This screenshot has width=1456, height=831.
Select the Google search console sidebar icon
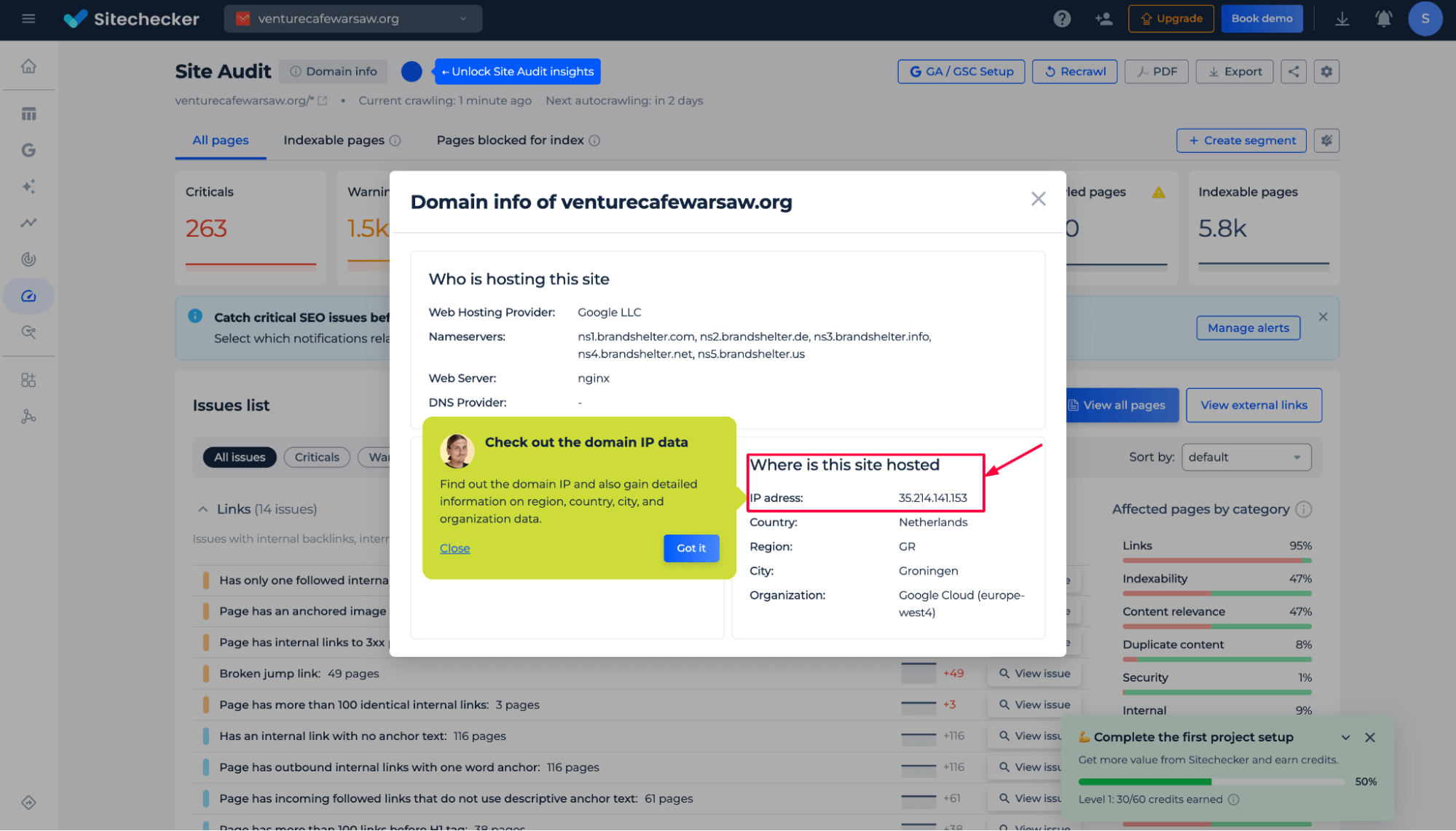click(28, 149)
